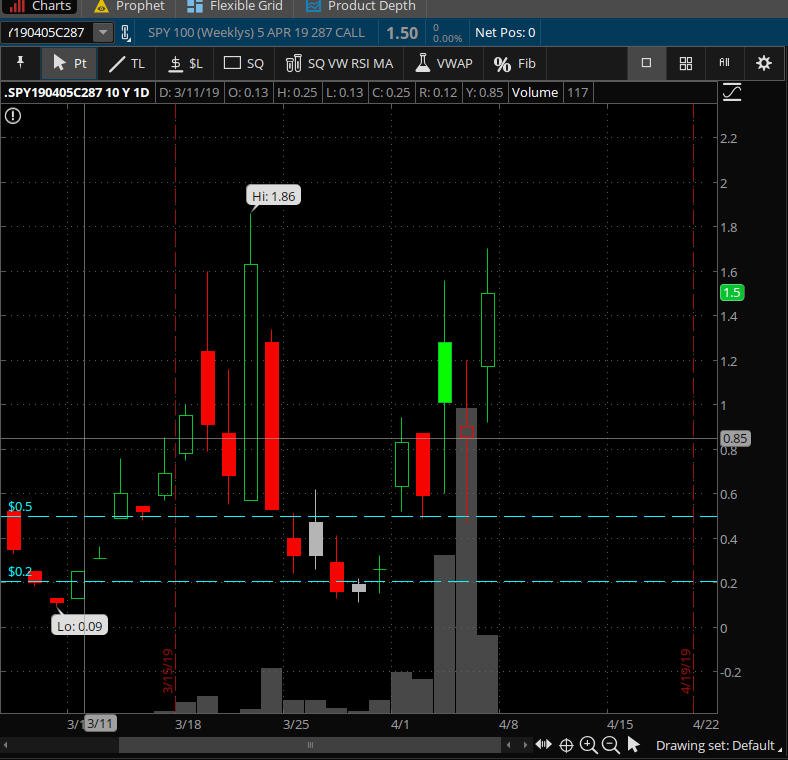
Task: Click the Net Pos: 0 label
Action: (x=505, y=33)
